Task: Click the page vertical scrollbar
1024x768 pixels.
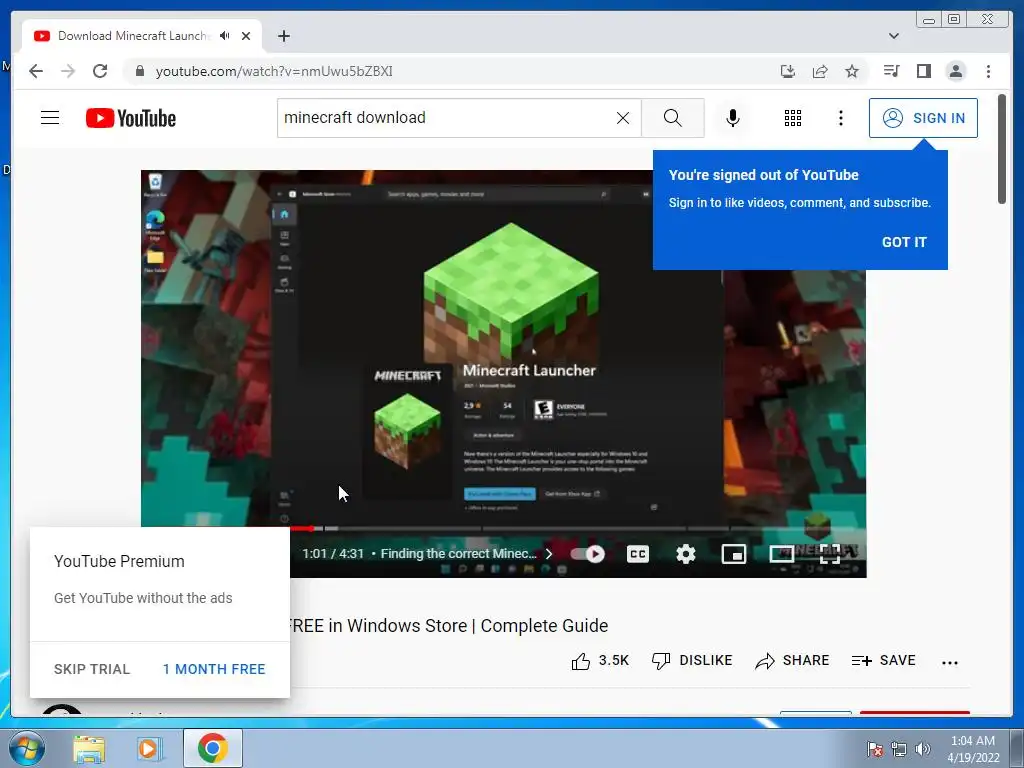Action: tap(1002, 149)
